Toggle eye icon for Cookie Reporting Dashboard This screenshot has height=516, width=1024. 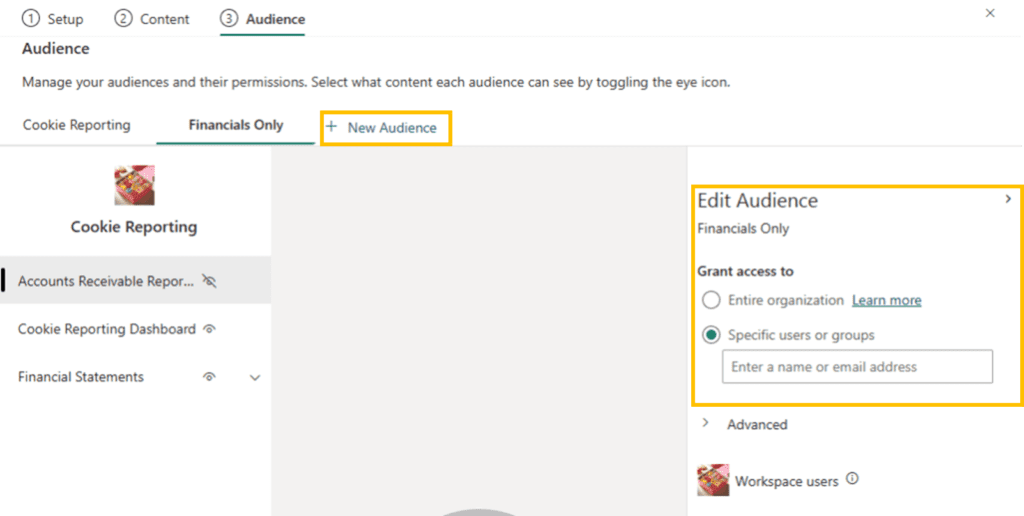209,329
